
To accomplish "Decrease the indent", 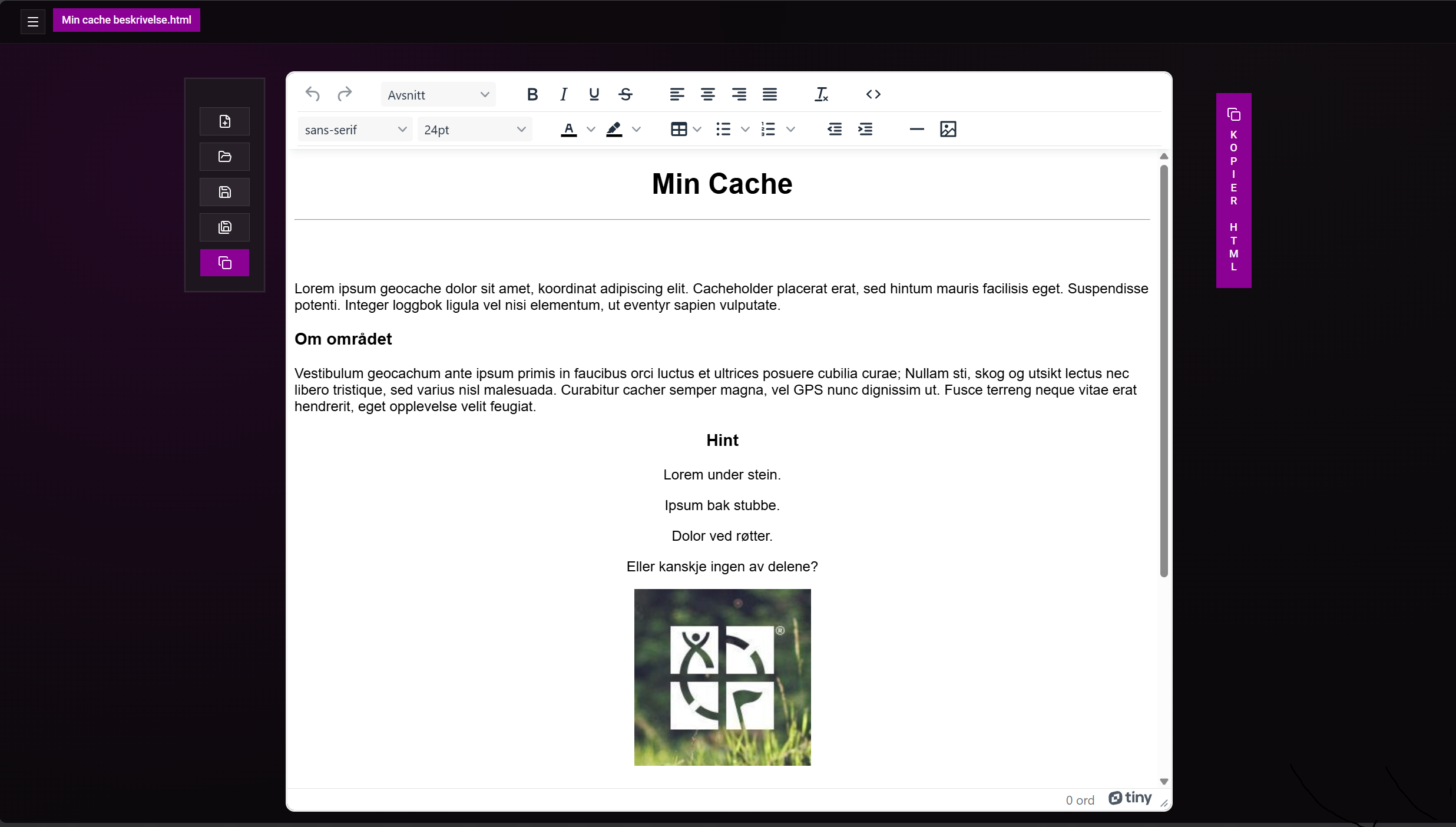I will [x=835, y=130].
